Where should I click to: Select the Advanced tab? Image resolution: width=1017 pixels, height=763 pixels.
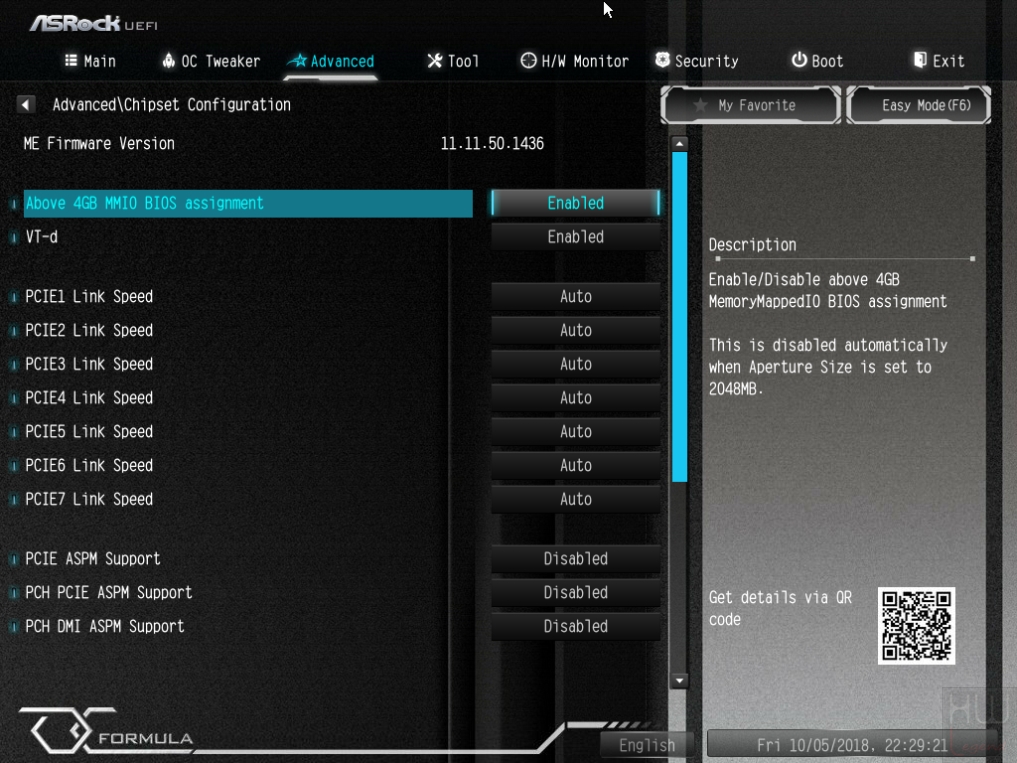tap(331, 61)
